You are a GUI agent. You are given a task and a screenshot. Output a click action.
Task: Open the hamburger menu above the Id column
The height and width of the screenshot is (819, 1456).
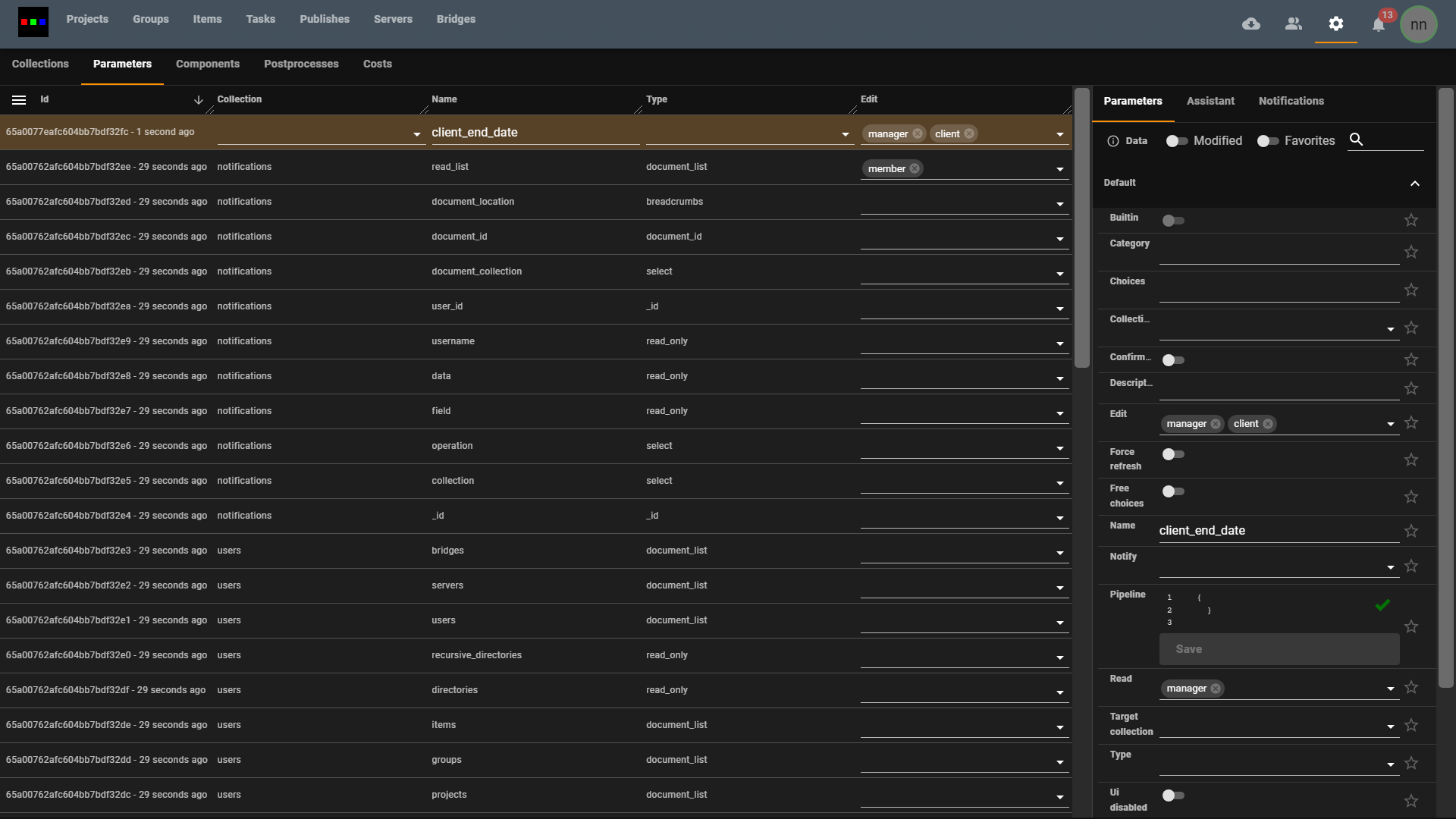point(19,99)
